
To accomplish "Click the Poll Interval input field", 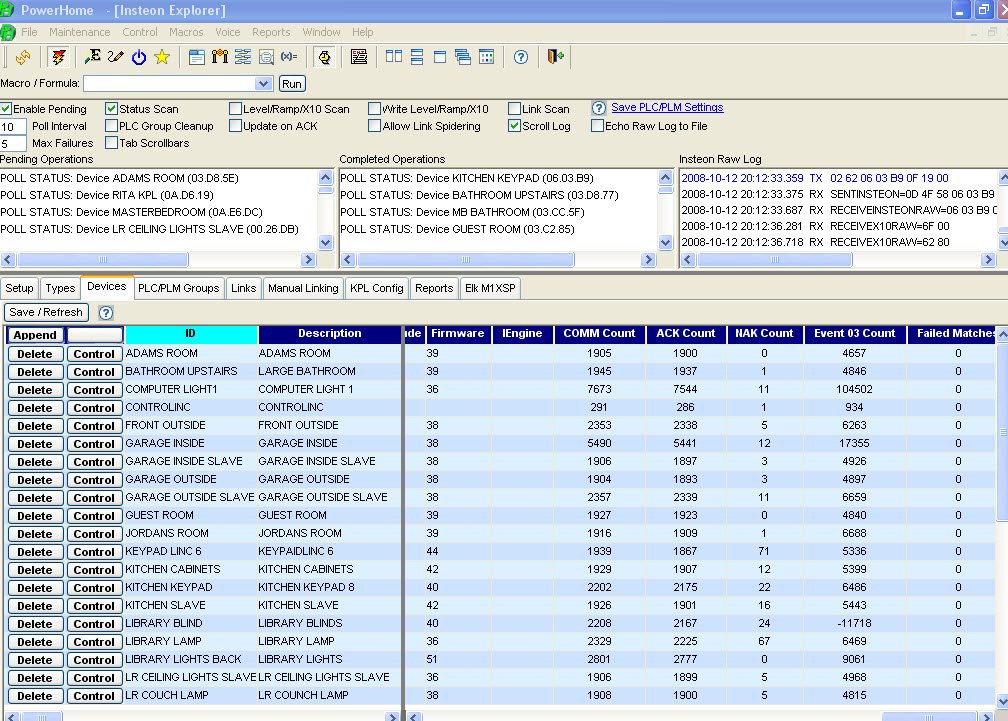I will pos(13,127).
